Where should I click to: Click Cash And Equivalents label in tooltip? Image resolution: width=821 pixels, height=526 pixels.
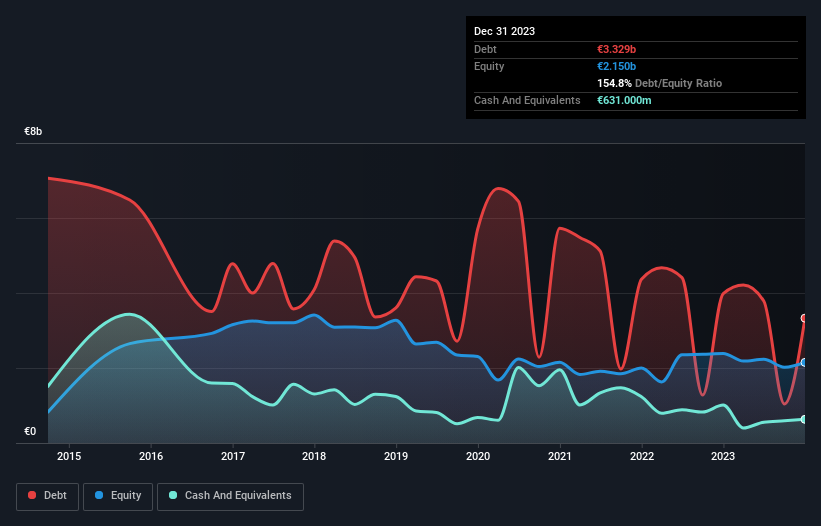(527, 100)
